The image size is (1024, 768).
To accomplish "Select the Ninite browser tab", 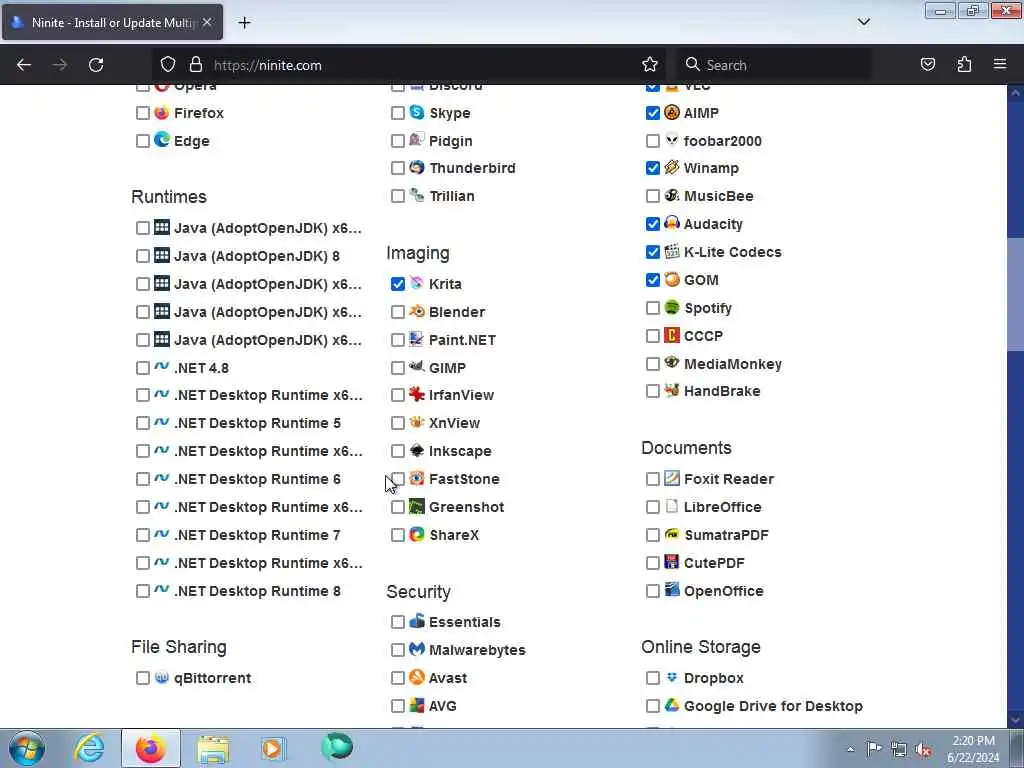I will tap(112, 23).
